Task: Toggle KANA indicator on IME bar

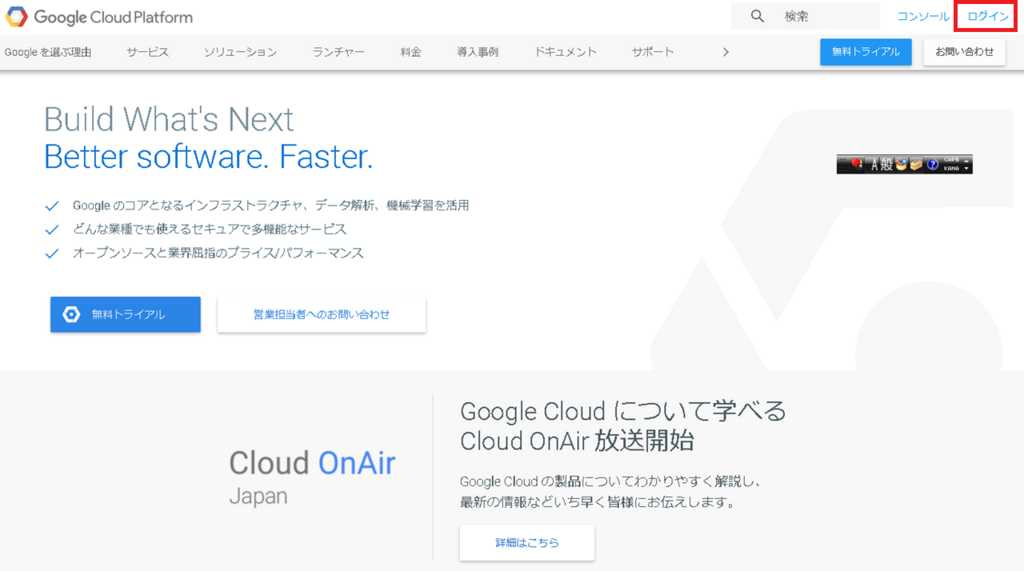Action: click(x=951, y=169)
